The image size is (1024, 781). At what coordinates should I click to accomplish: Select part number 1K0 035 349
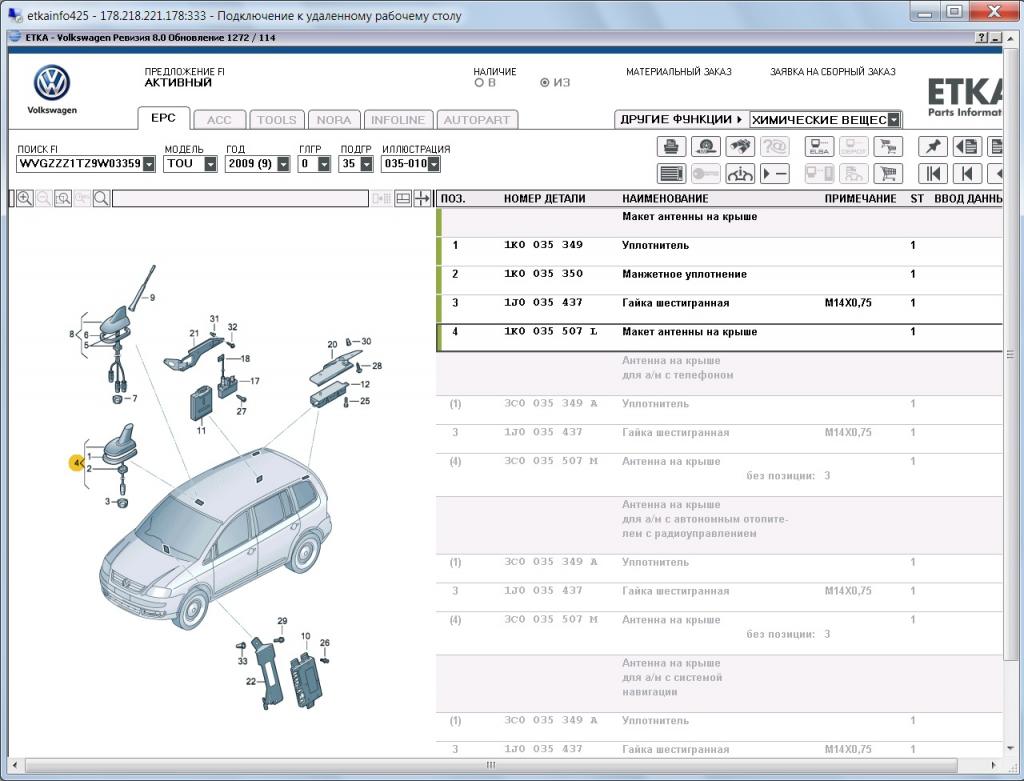(x=543, y=245)
